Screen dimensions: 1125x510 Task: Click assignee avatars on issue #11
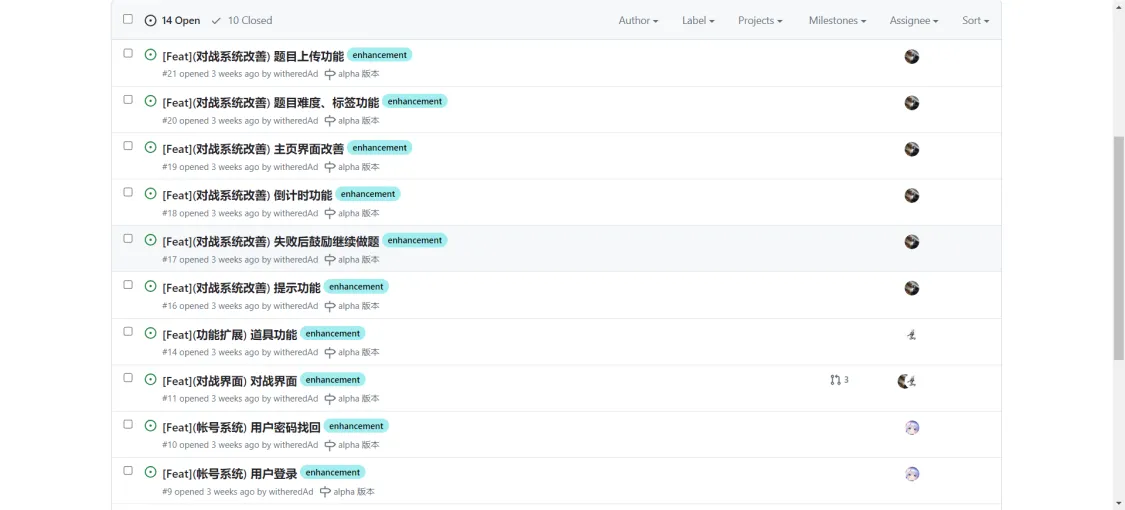908,381
